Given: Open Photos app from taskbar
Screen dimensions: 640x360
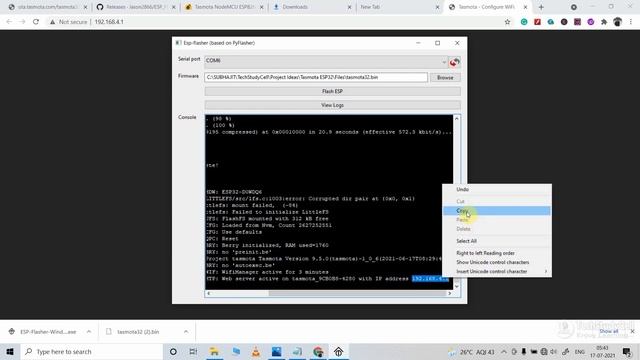Looking at the screenshot, I should click(276, 352).
